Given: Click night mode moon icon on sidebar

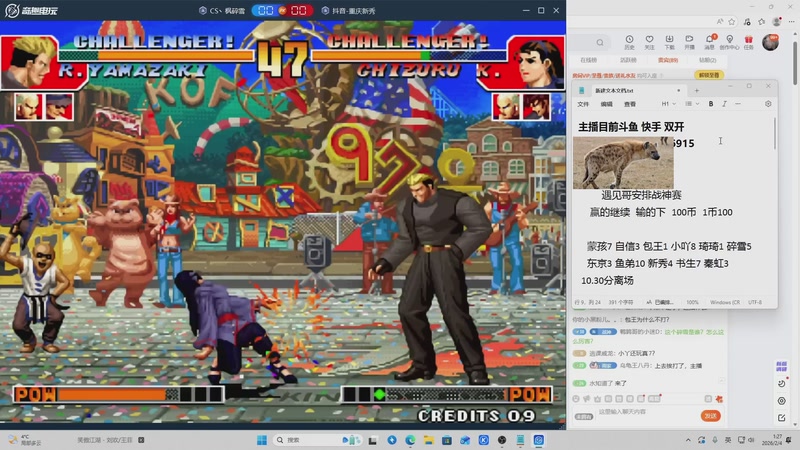Looking at the screenshot, I should click(782, 384).
